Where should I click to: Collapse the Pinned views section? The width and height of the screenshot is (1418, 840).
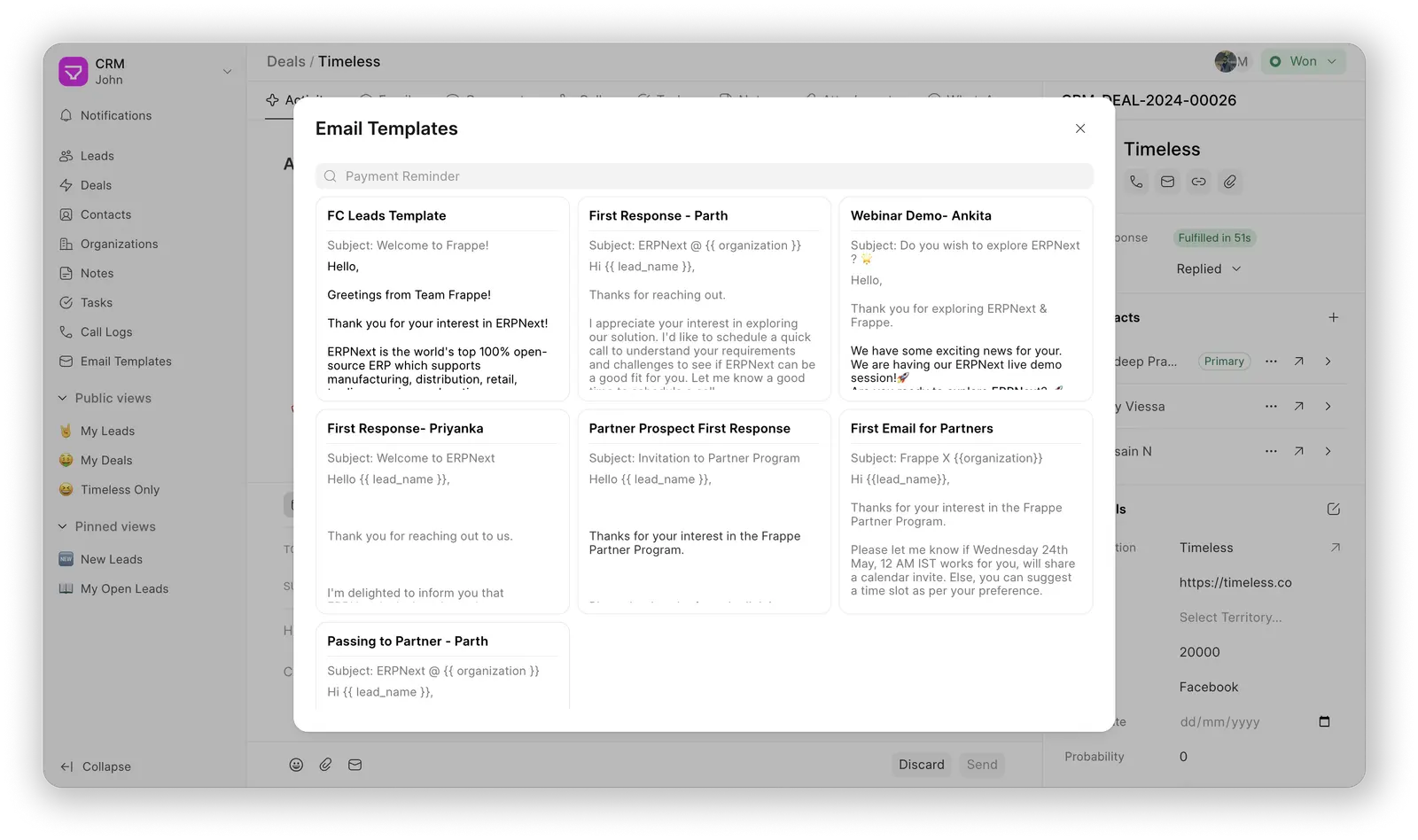[106, 526]
